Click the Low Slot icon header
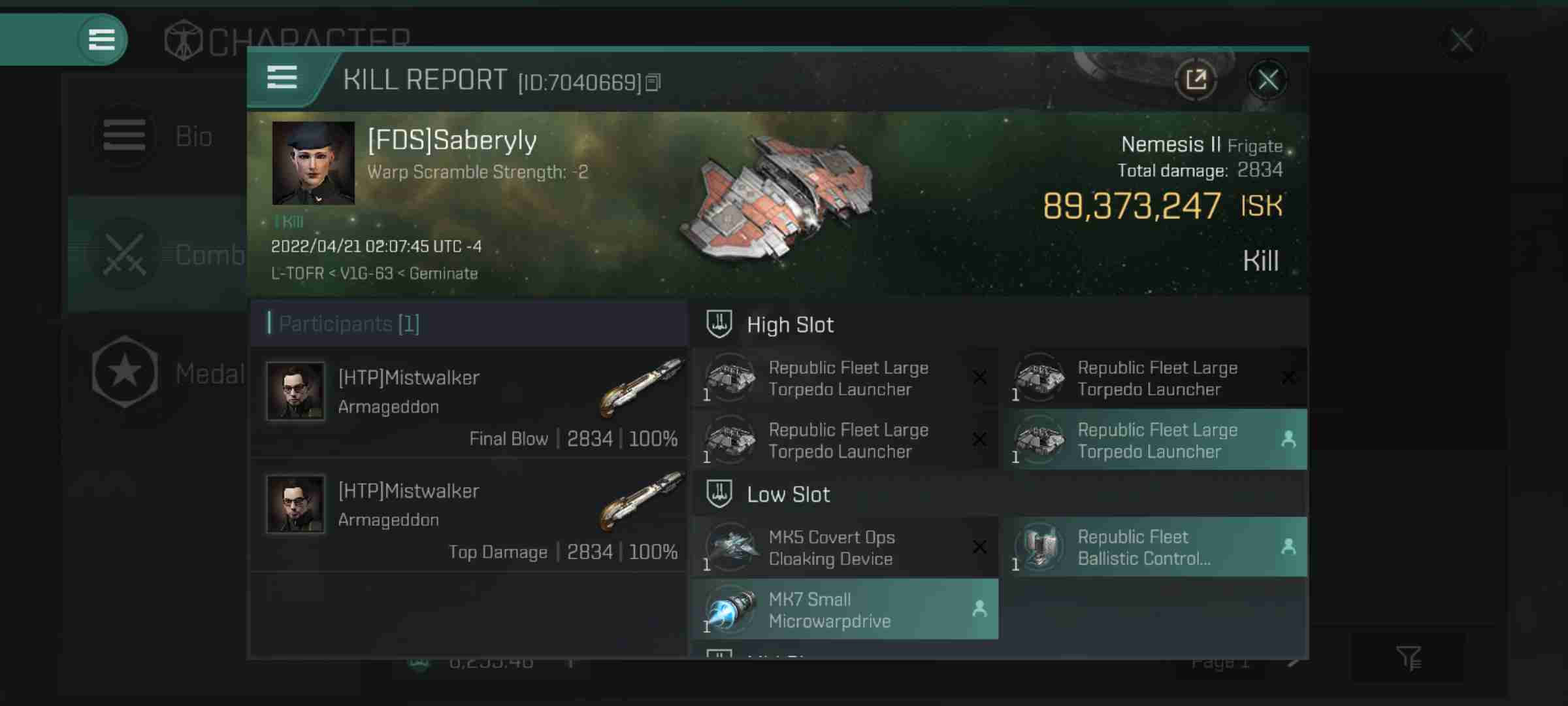The width and height of the screenshot is (1568, 706). tap(720, 493)
